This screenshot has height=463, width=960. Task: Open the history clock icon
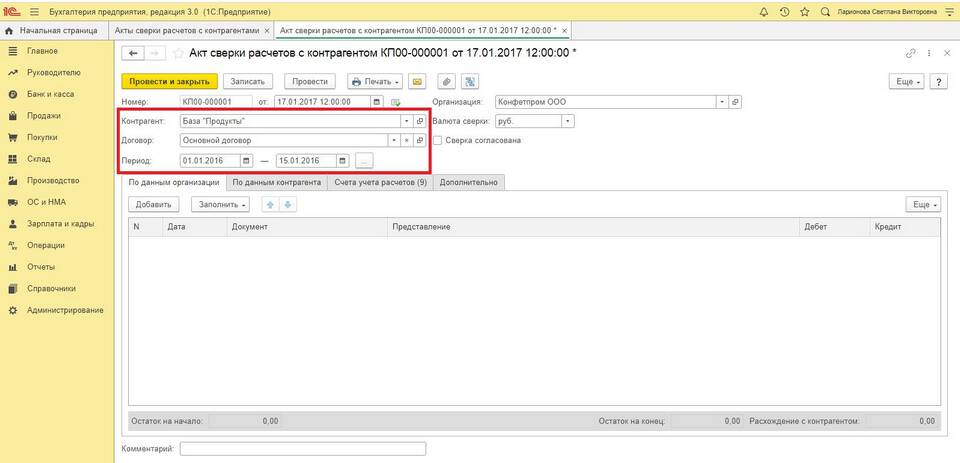(784, 11)
